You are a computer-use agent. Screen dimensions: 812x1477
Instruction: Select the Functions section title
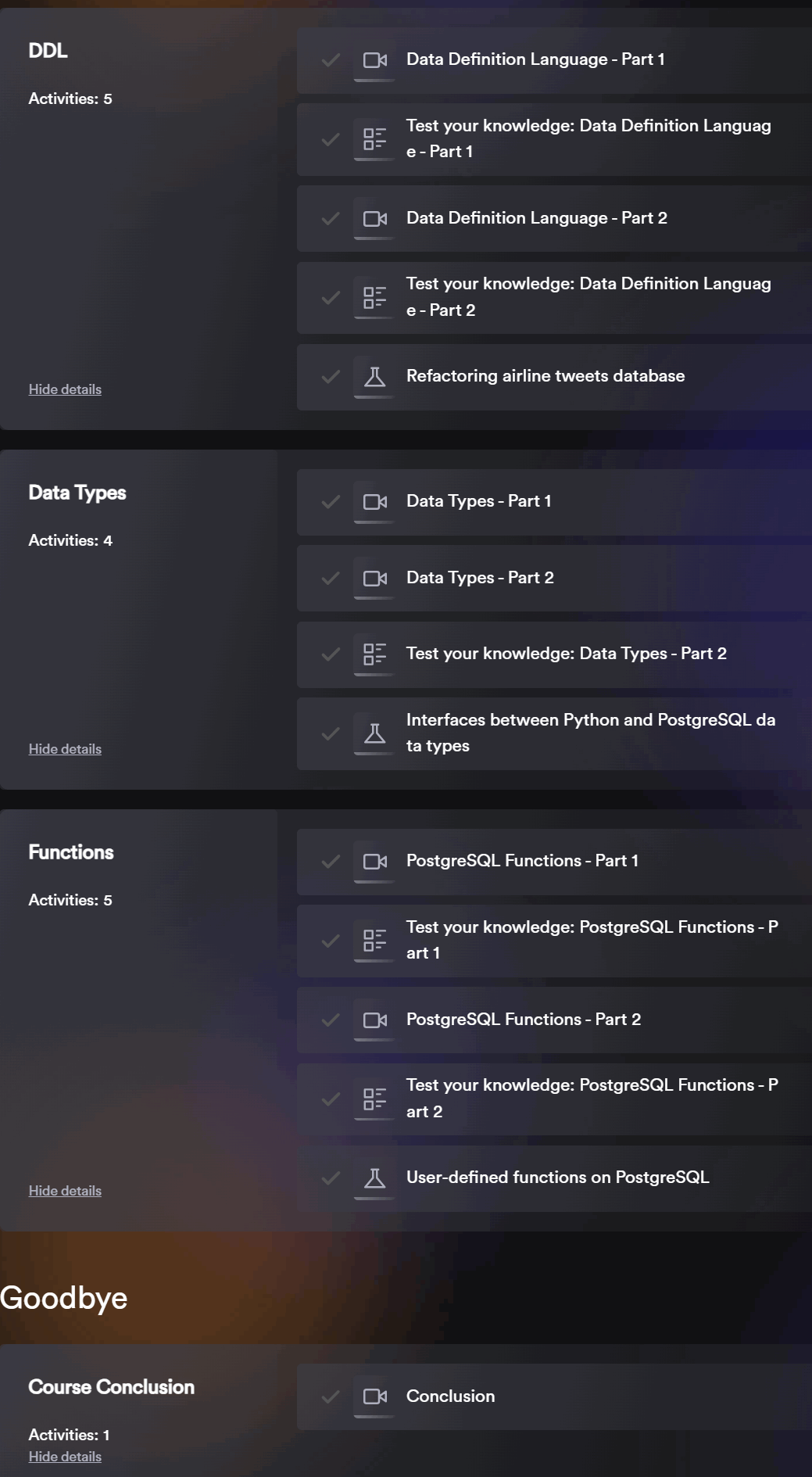click(71, 852)
